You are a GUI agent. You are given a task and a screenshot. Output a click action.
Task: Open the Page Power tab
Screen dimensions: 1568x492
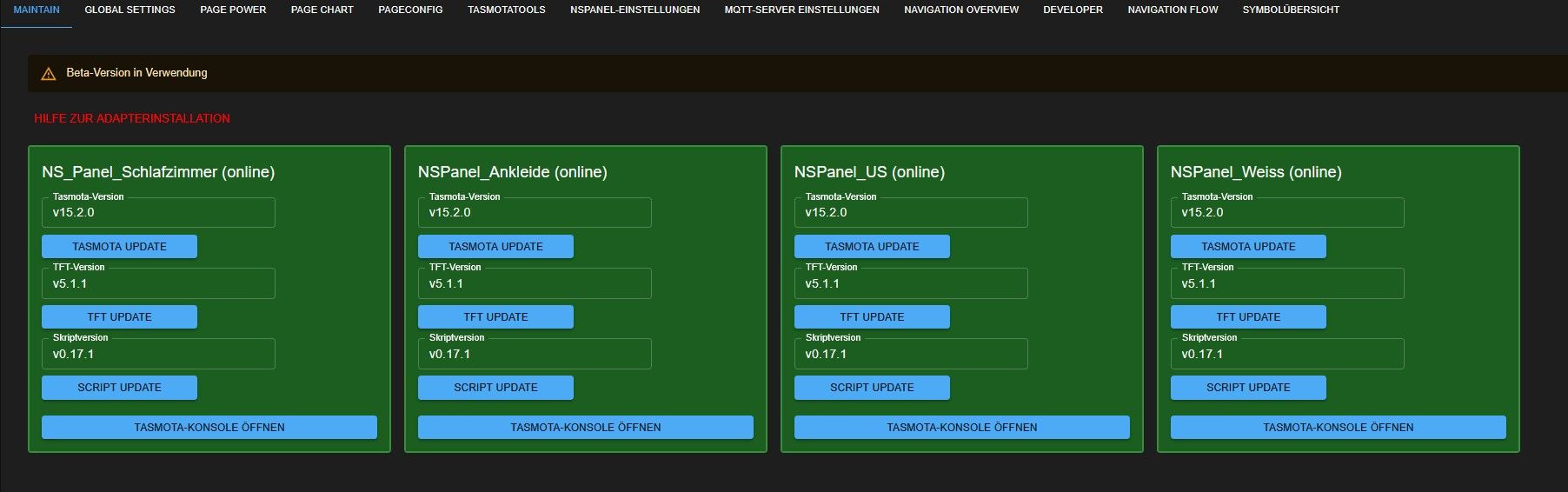tap(233, 10)
